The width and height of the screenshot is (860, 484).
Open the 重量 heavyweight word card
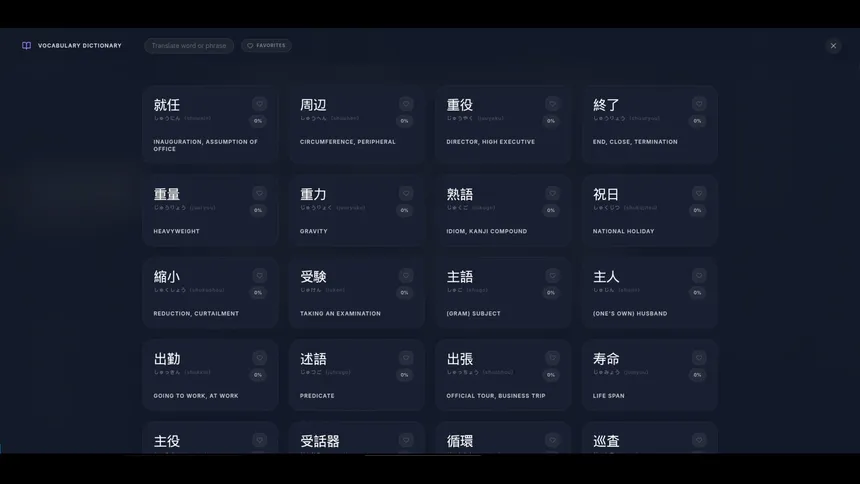pyautogui.click(x=210, y=211)
